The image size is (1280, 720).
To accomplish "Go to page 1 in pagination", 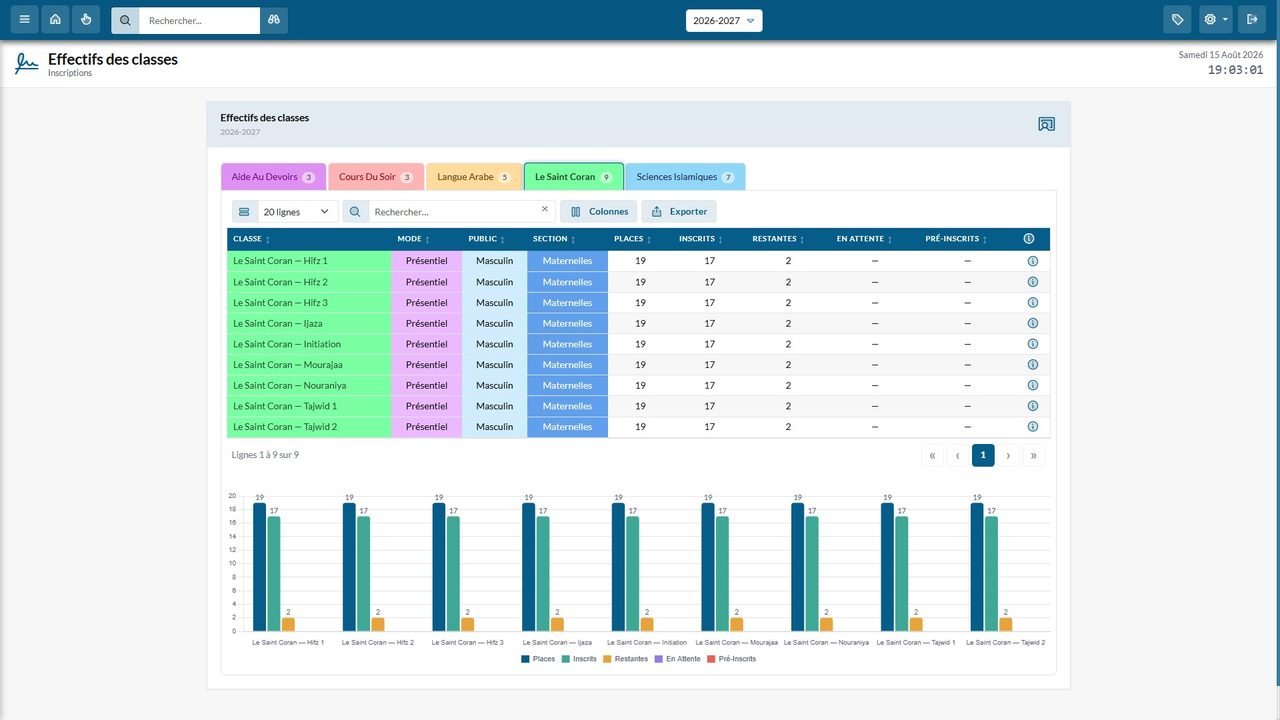I will tap(983, 456).
